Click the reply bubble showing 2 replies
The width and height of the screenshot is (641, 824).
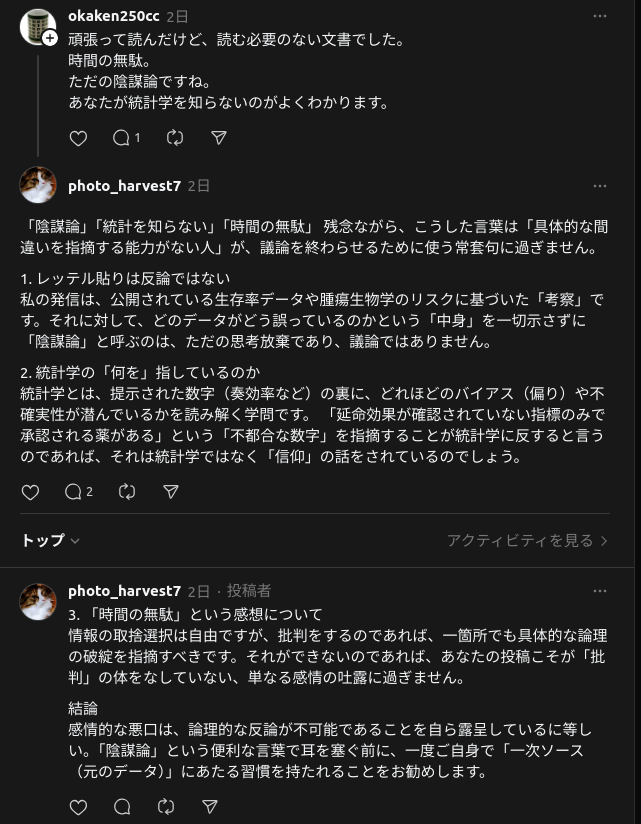point(77,492)
